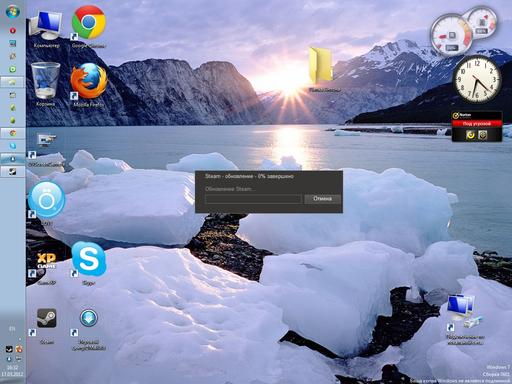Viewport: 512px width, 384px height.
Task: Switch to Steam taskbar button
Action: [x=13, y=172]
